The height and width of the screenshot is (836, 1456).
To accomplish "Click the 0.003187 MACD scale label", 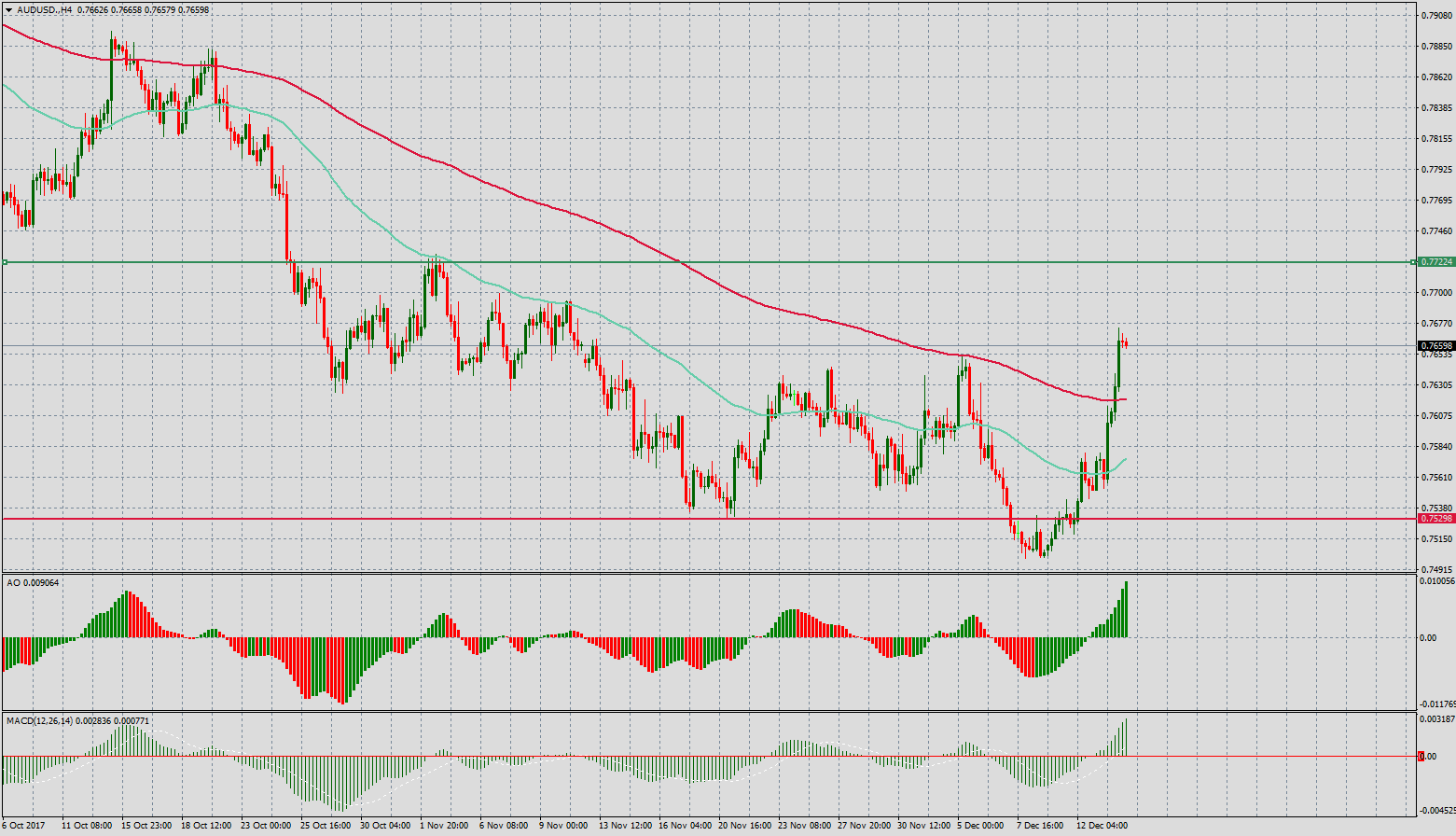I will pyautogui.click(x=1435, y=719).
